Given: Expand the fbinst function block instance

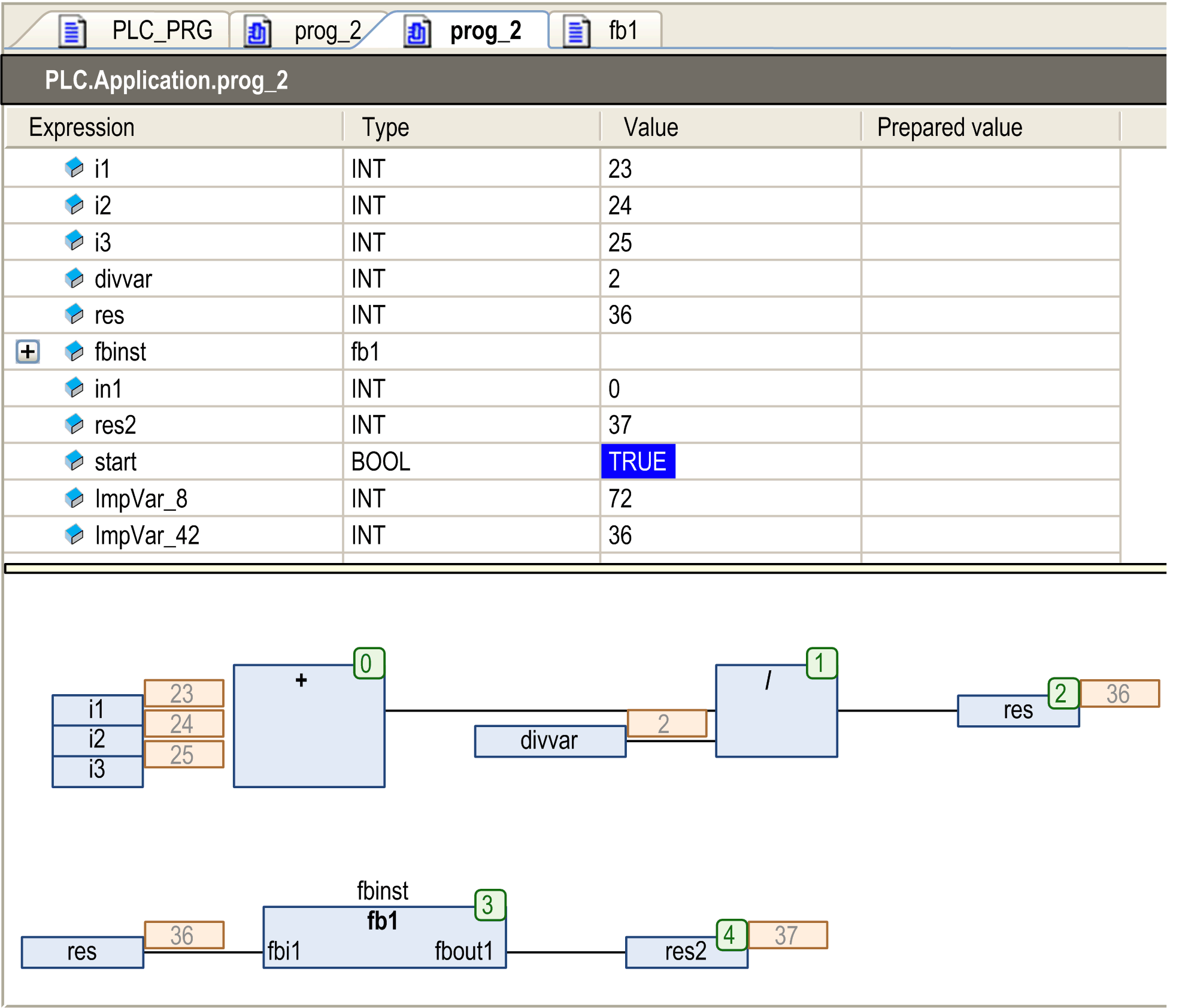Looking at the screenshot, I should (x=28, y=352).
